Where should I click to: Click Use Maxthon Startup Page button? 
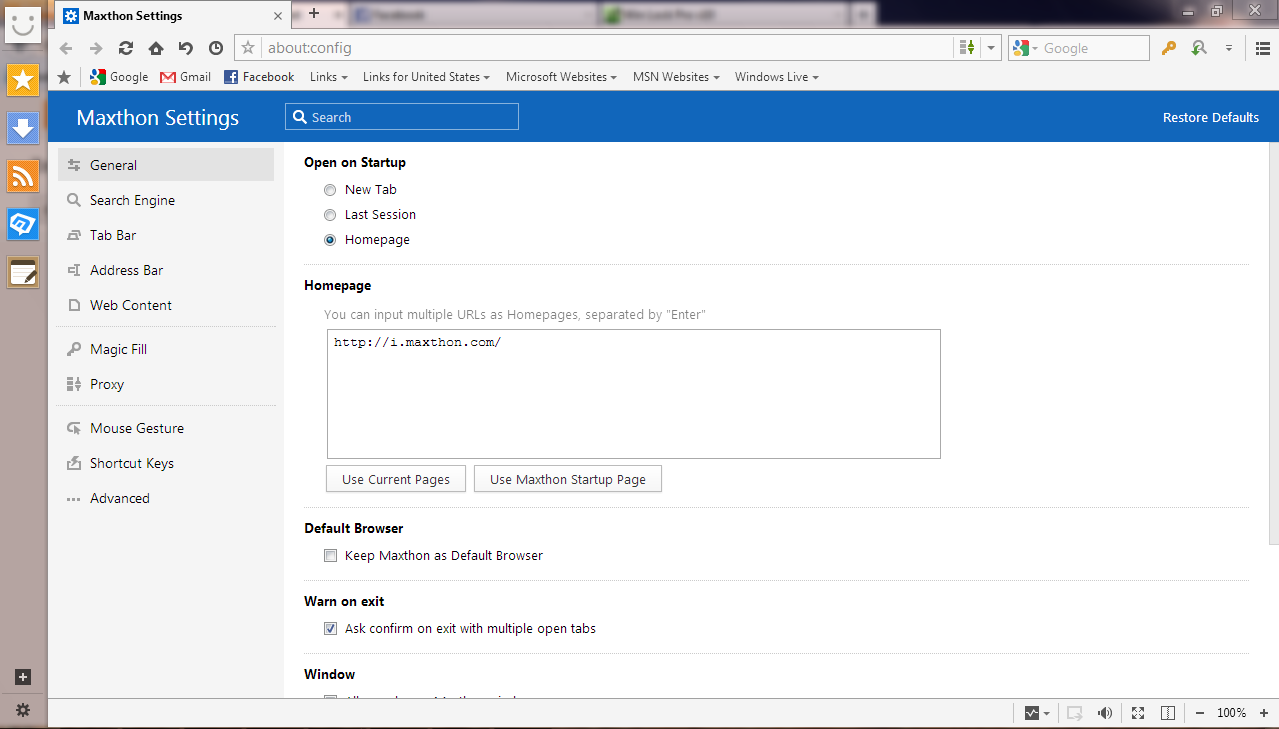[568, 479]
